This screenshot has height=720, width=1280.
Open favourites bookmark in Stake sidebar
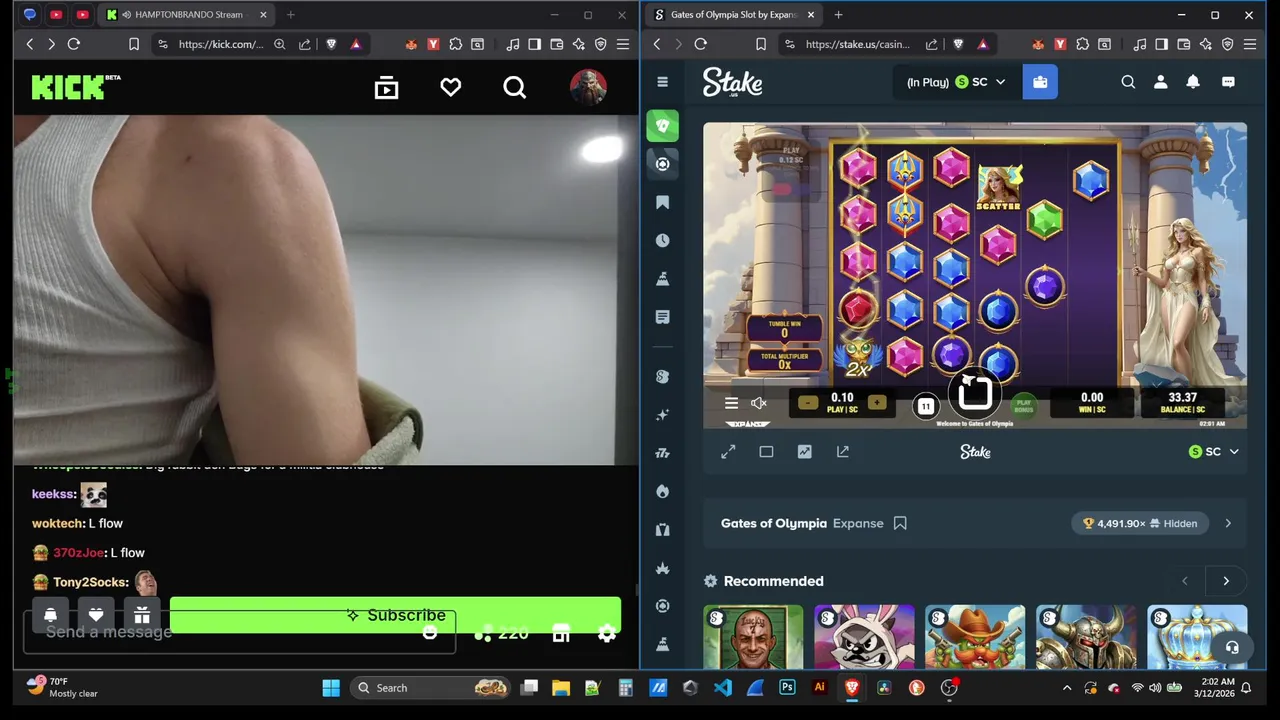pyautogui.click(x=662, y=203)
